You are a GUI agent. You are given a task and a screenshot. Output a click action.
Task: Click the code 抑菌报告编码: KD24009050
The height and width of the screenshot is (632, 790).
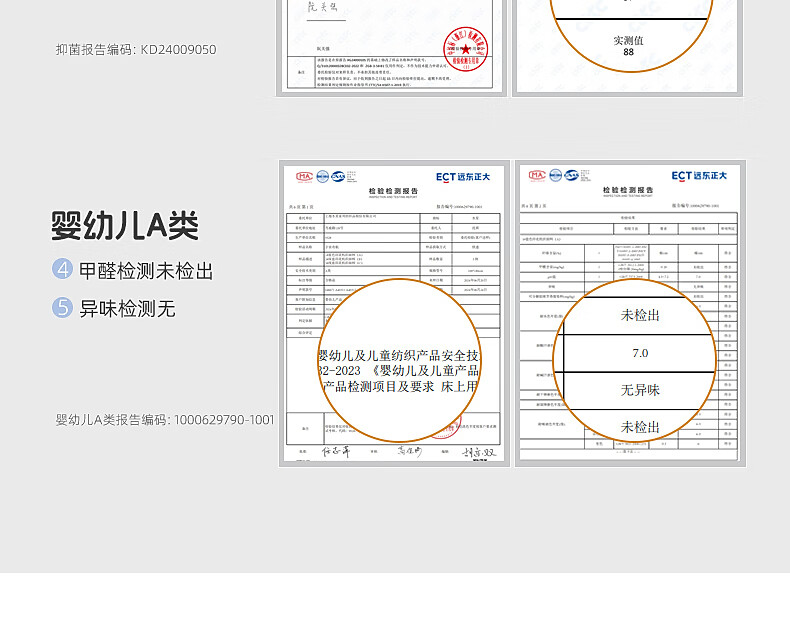(x=136, y=49)
